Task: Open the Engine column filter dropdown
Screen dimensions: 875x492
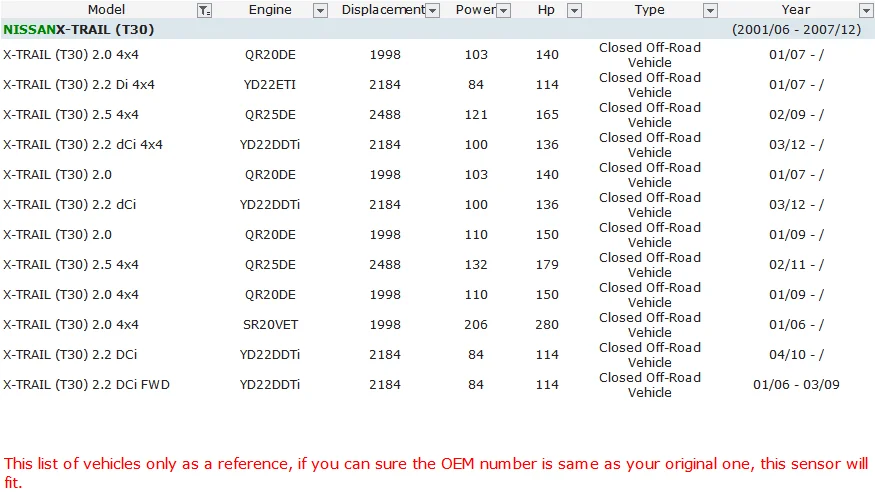Action: tap(320, 10)
